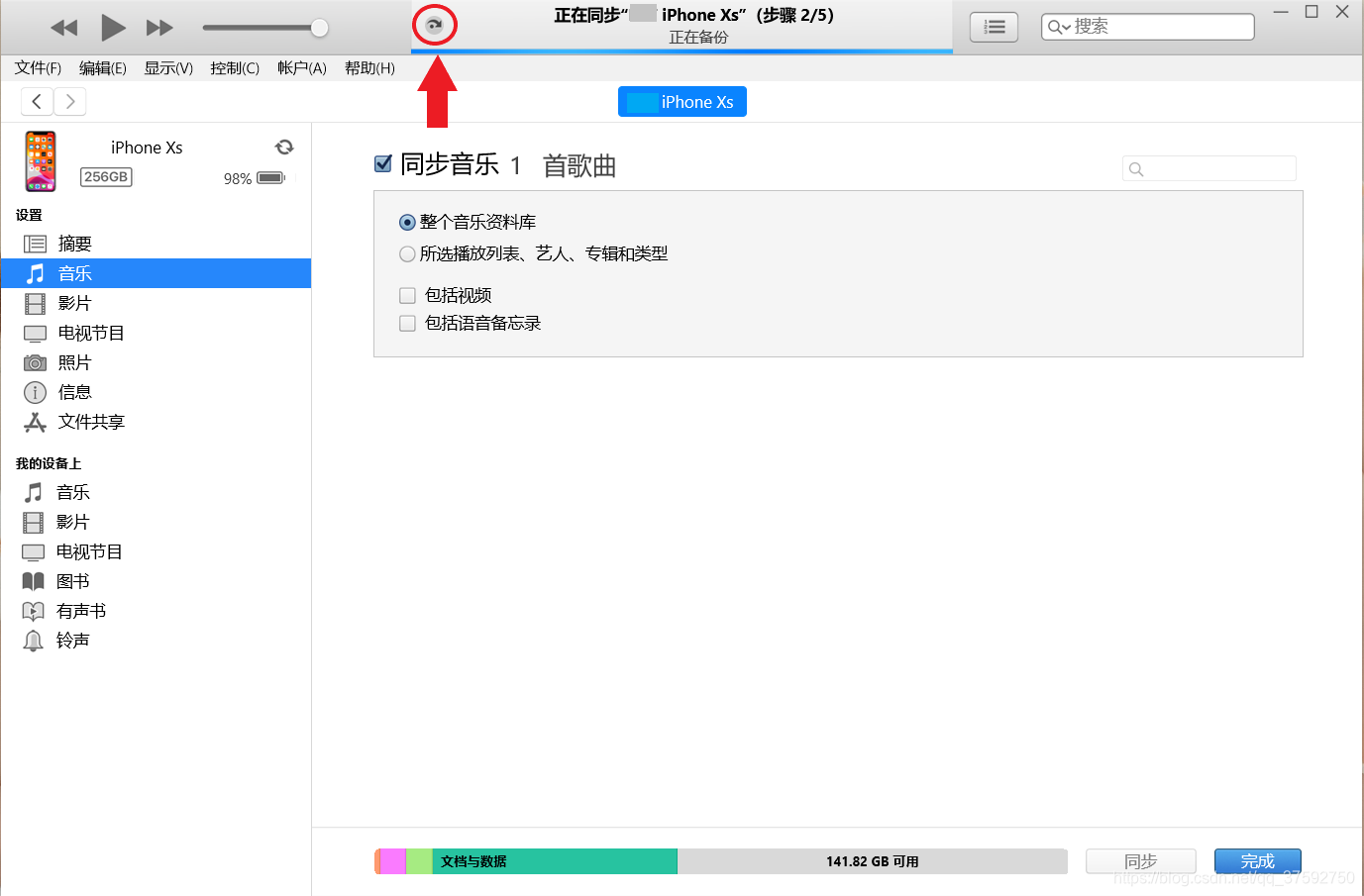Viewport: 1364px width, 896px height.
Task: Select the 整个音乐资料库 radio button
Action: [x=407, y=223]
